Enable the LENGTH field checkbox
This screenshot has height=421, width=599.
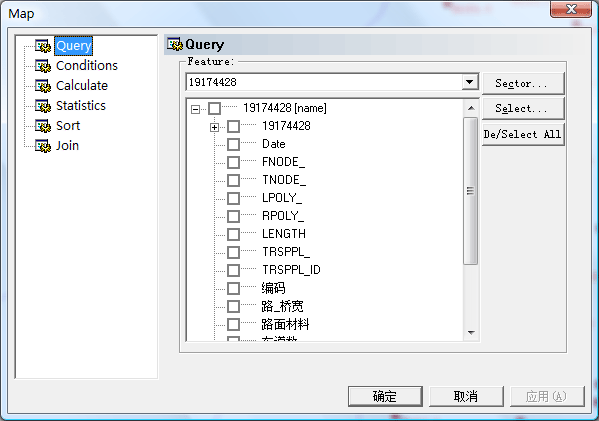(233, 234)
